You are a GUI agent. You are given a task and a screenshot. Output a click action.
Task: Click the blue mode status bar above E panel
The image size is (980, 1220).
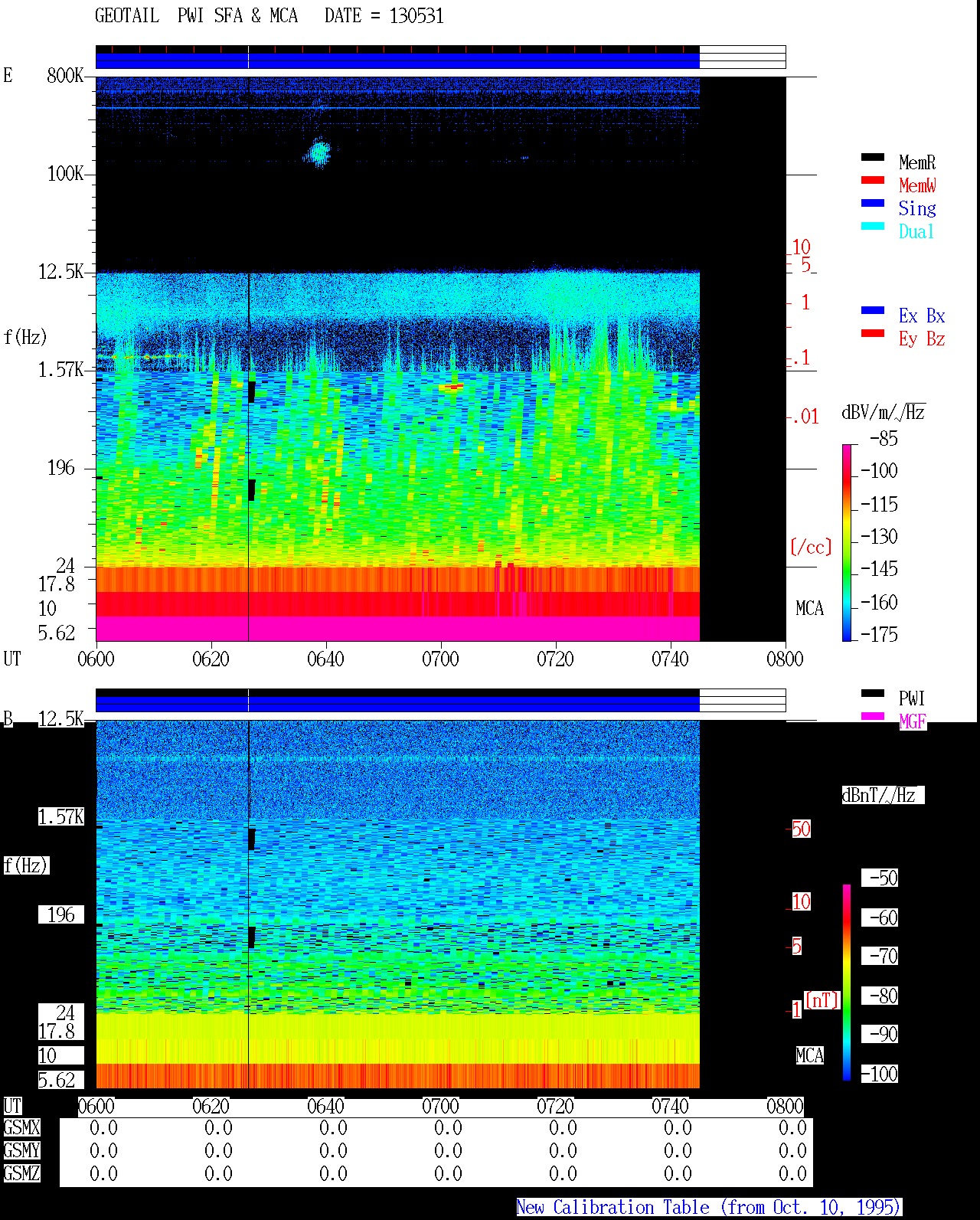[x=397, y=61]
